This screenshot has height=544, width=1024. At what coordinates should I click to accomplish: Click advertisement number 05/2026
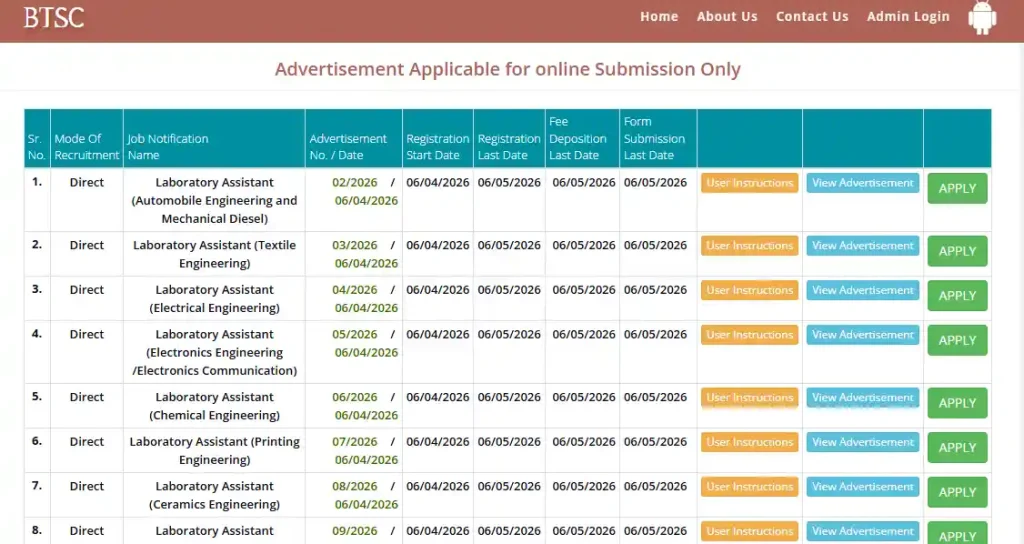tap(355, 335)
